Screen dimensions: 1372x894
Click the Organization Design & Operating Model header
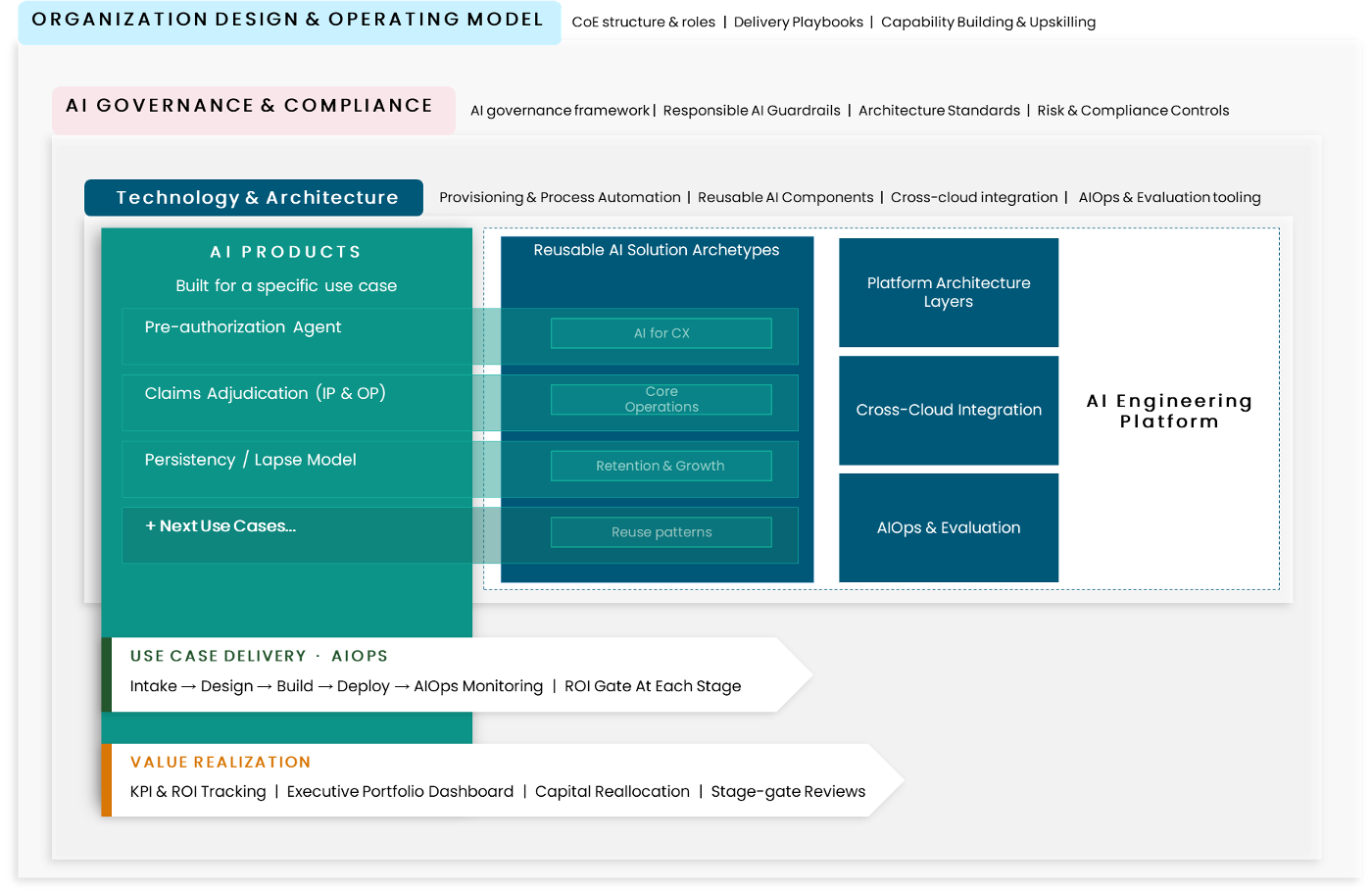point(288,21)
